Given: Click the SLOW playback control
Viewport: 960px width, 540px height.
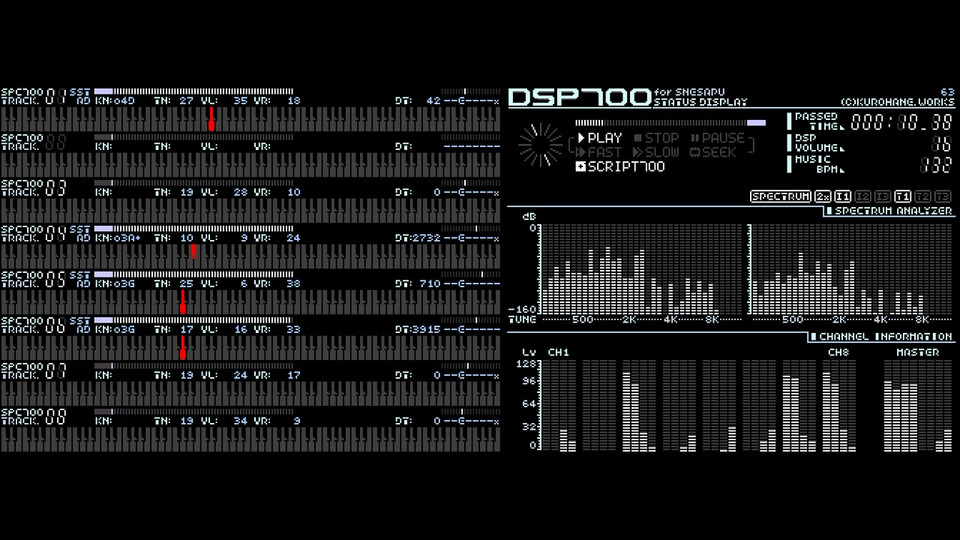Looking at the screenshot, I should click(x=656, y=152).
